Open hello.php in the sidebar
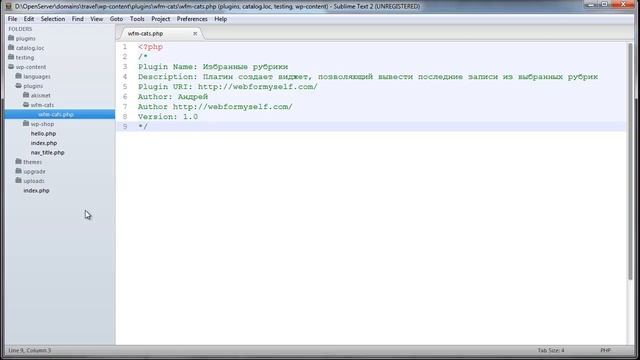Image resolution: width=640 pixels, height=360 pixels. click(x=43, y=133)
